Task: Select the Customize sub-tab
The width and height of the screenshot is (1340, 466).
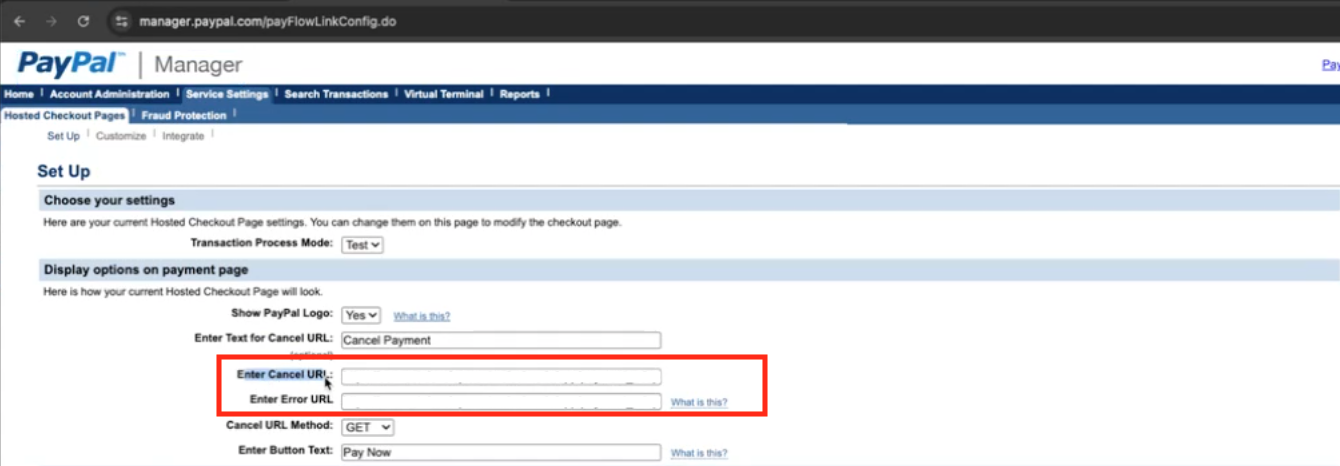Action: [121, 136]
